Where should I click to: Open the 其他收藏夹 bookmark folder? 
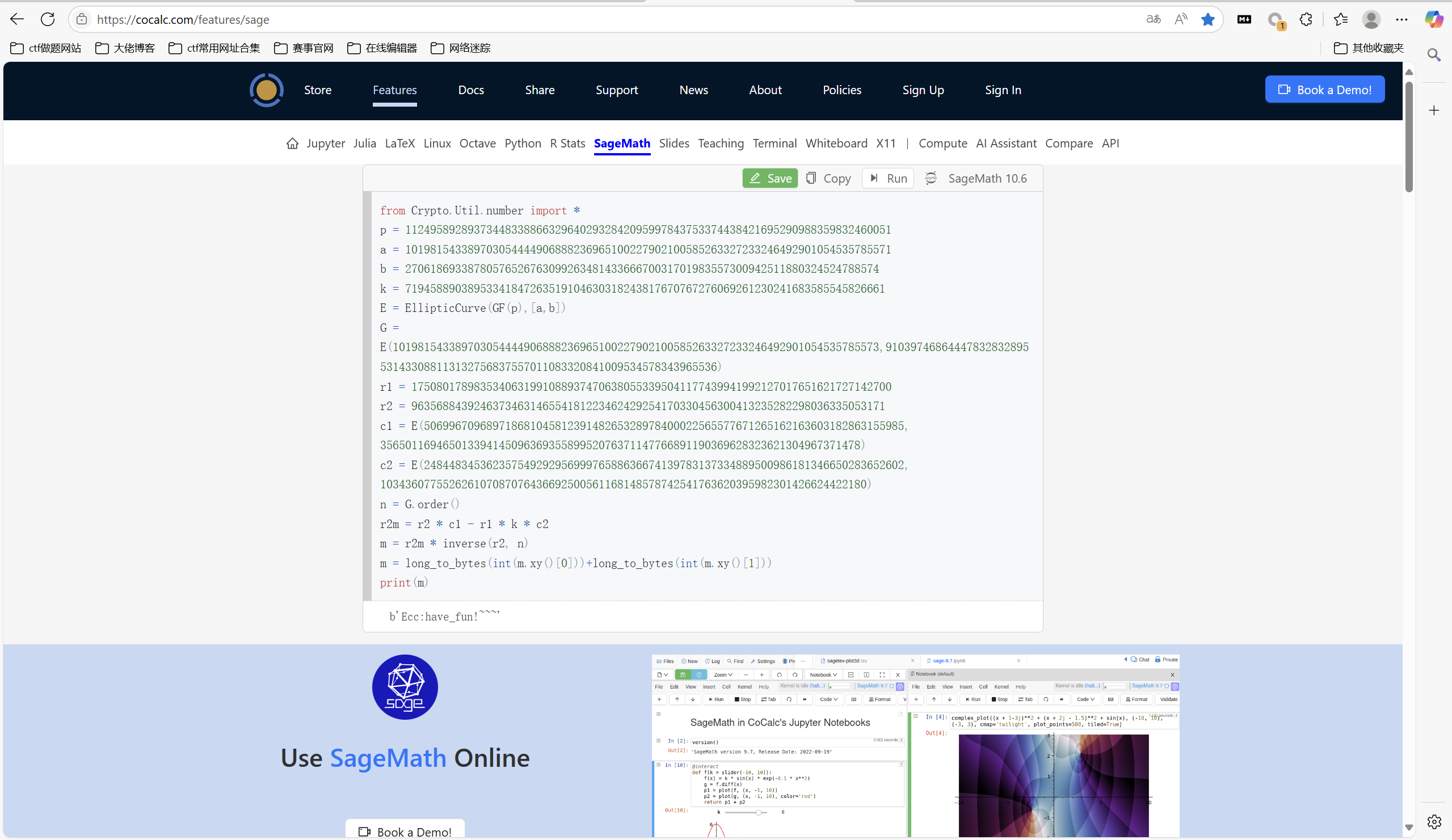click(x=1369, y=48)
